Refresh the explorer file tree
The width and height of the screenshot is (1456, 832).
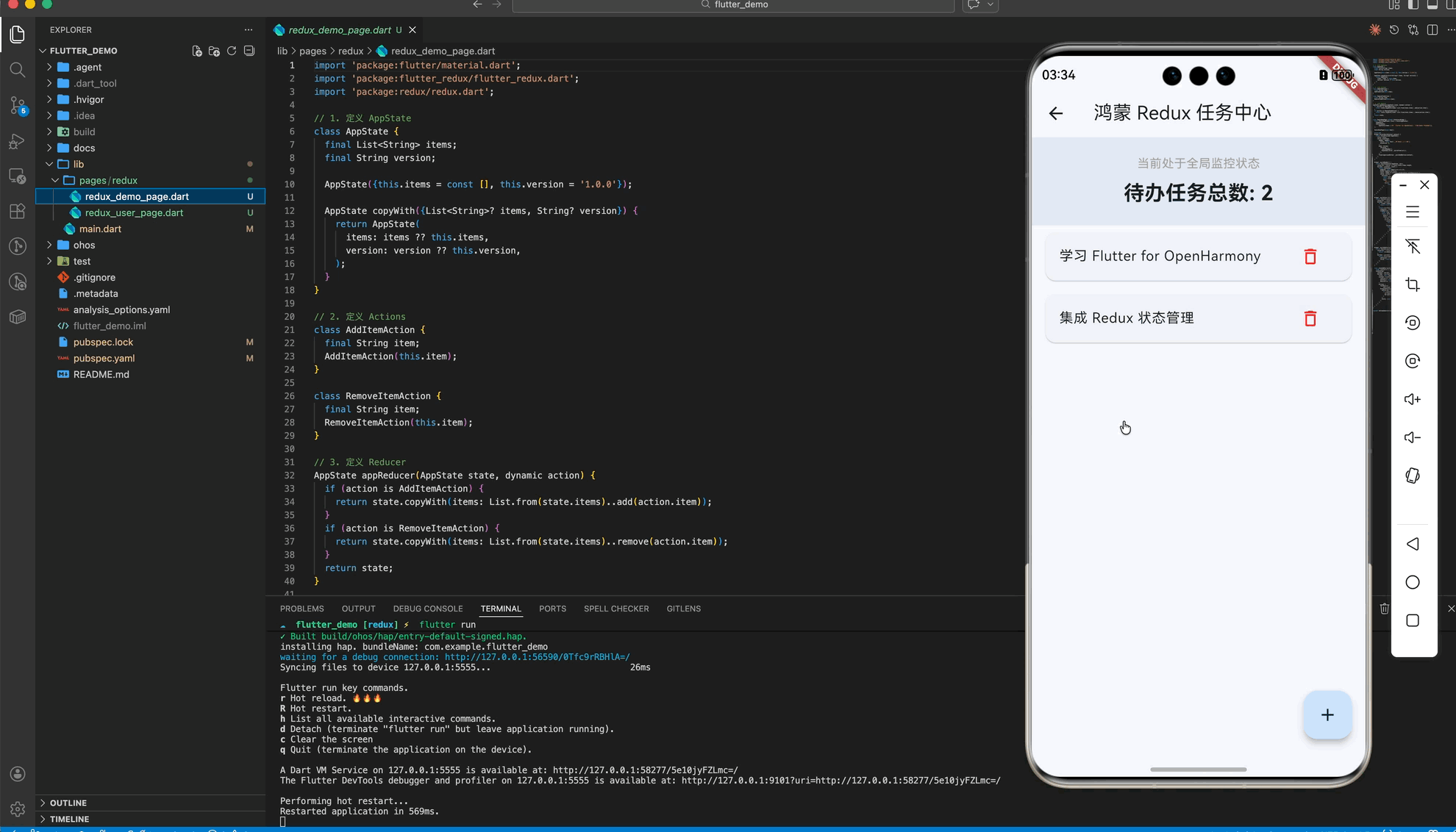tap(232, 51)
